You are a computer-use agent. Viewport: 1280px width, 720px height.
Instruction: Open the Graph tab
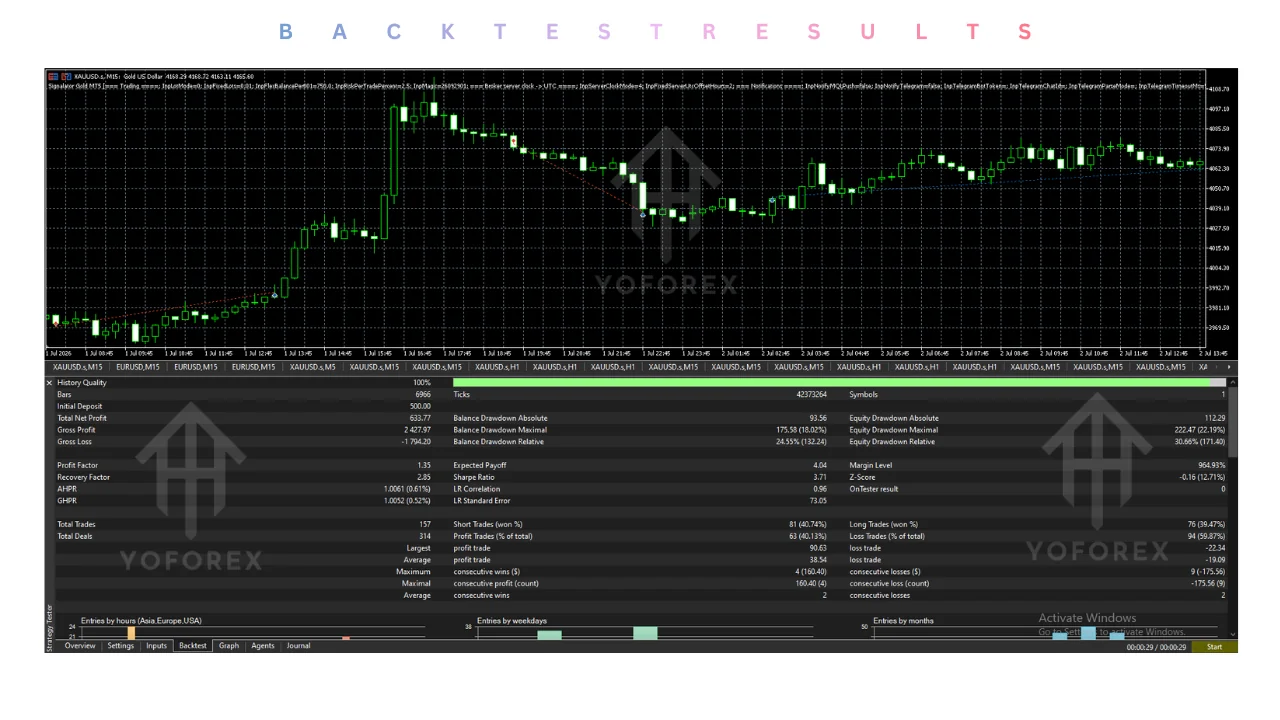pyautogui.click(x=229, y=646)
